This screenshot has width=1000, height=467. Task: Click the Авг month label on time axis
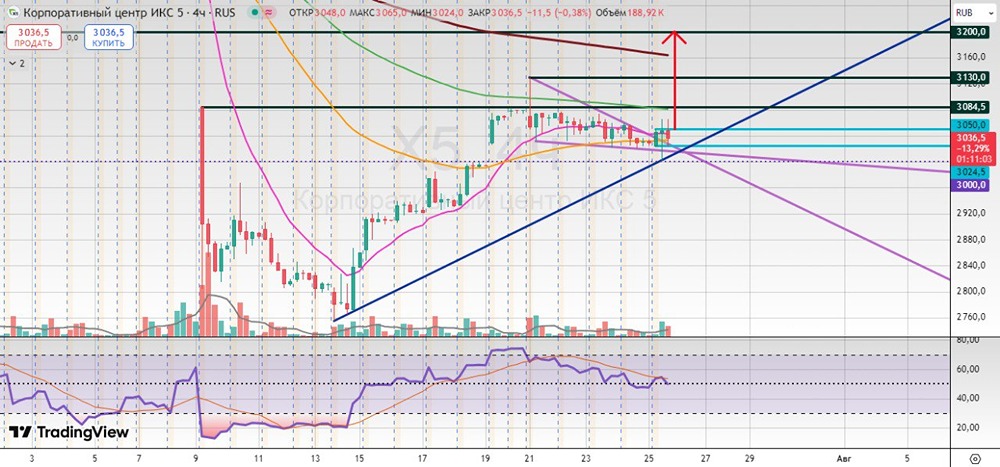pos(846,458)
